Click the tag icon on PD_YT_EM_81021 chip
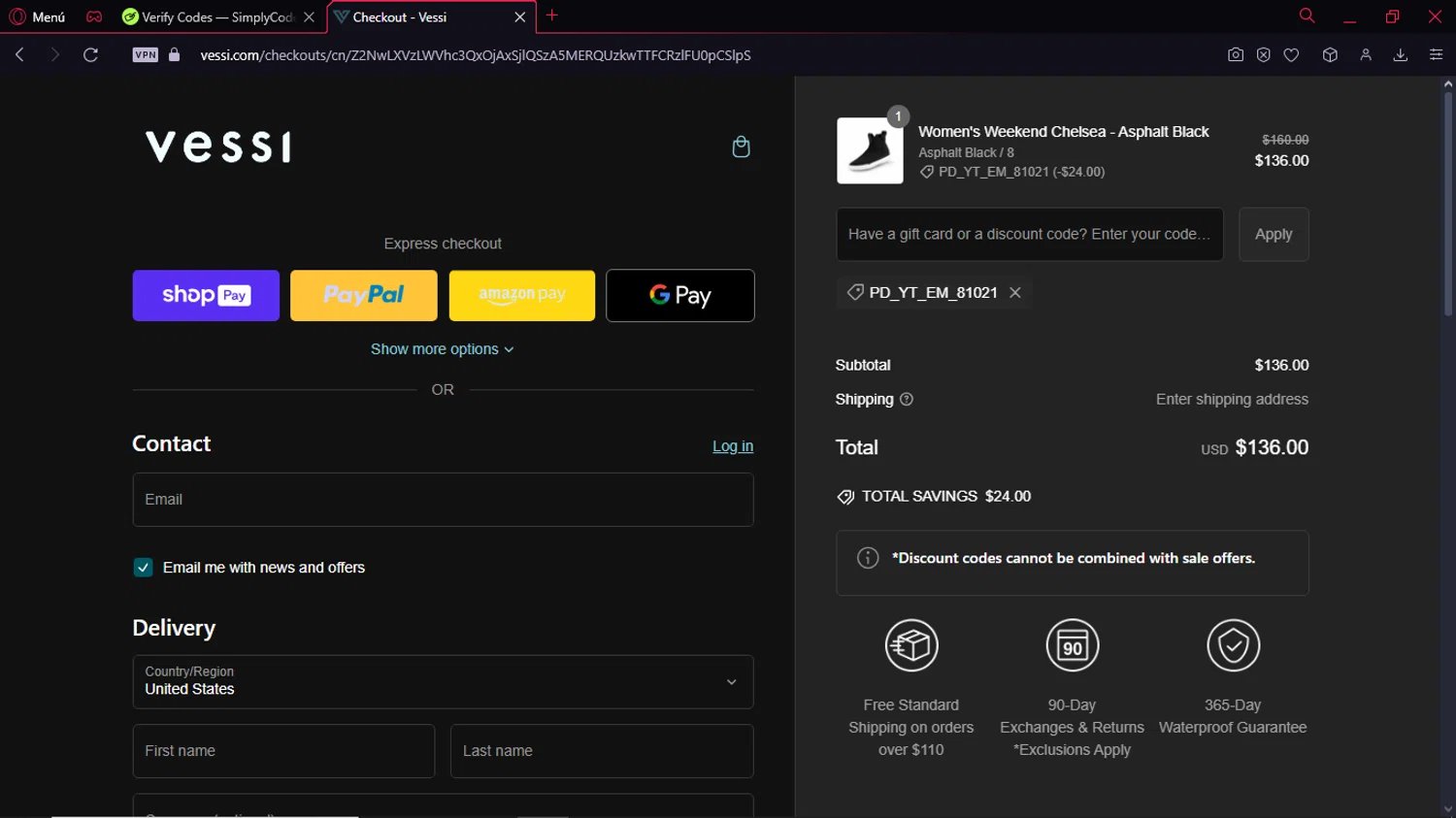 (x=855, y=292)
